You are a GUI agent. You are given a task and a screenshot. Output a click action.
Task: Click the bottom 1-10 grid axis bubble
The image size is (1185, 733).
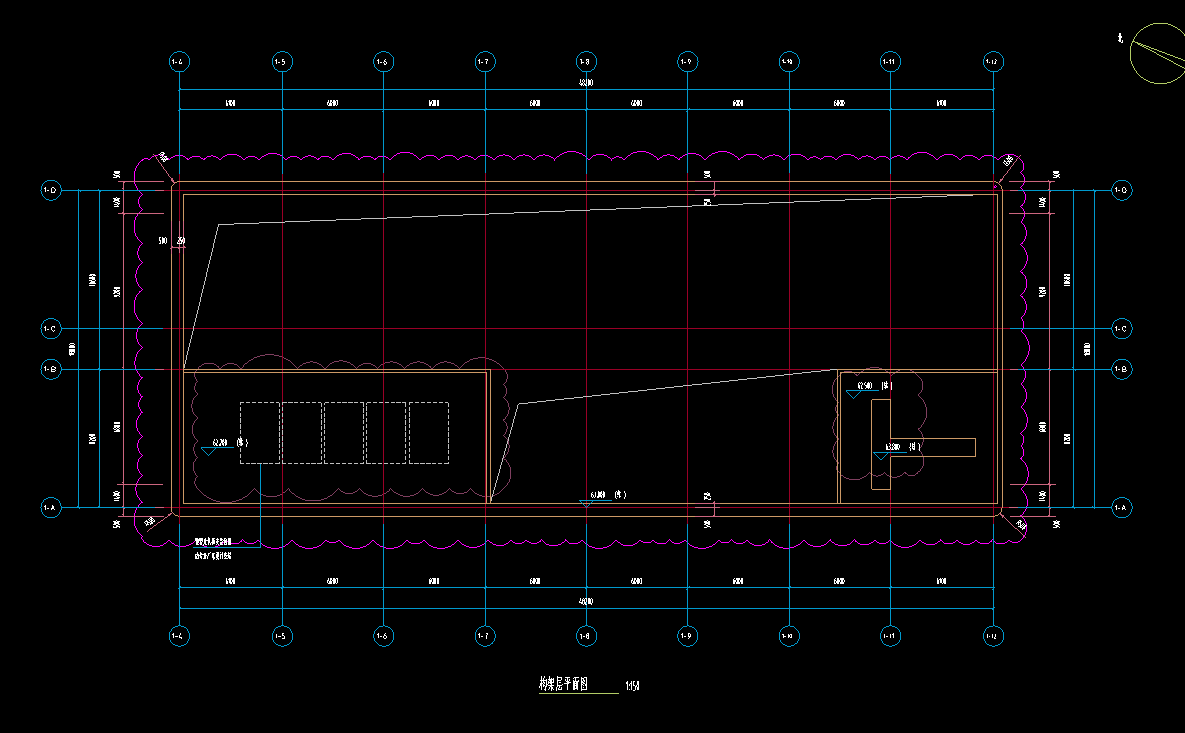point(789,635)
